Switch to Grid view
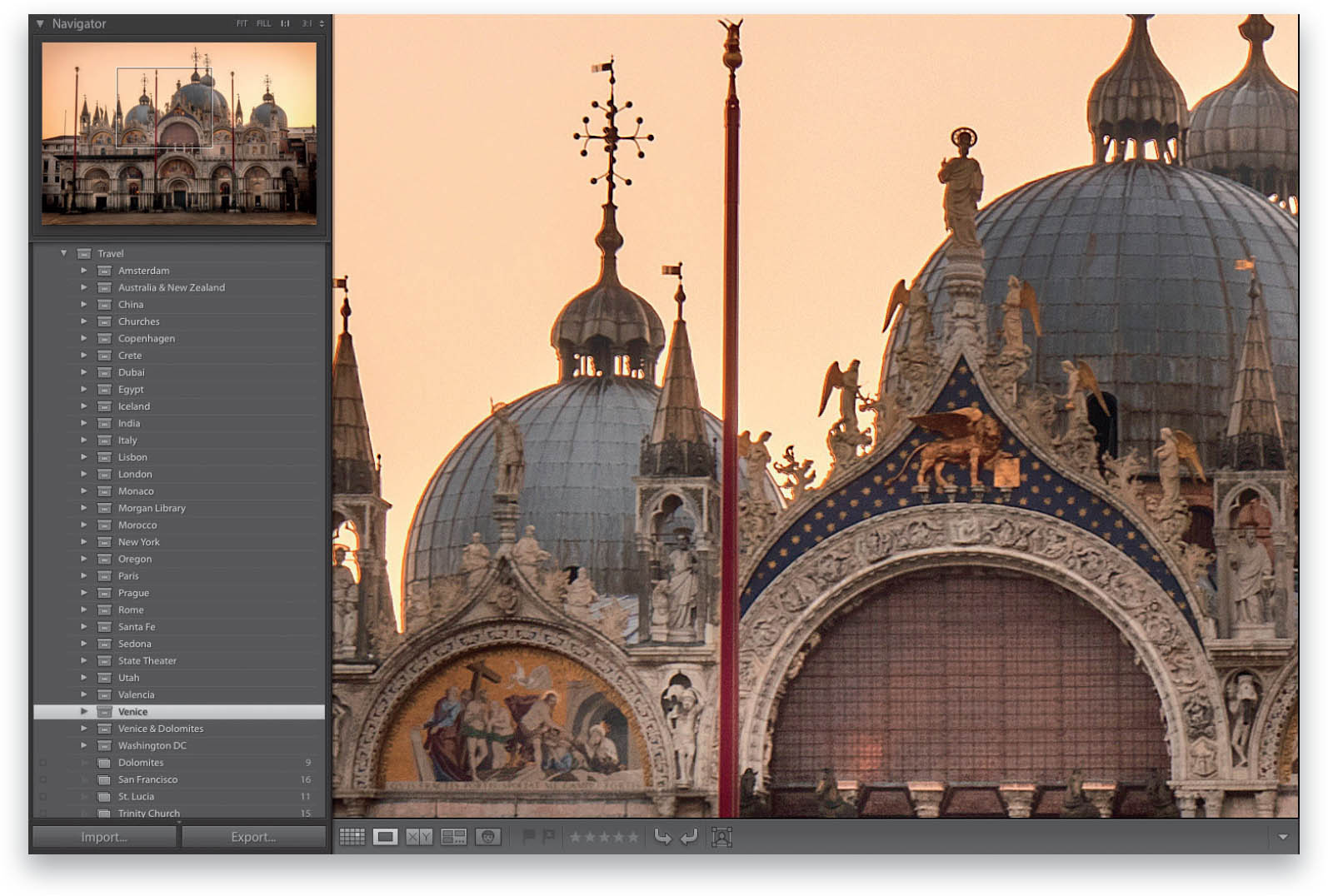This screenshot has width=1328, height=896. (x=352, y=837)
